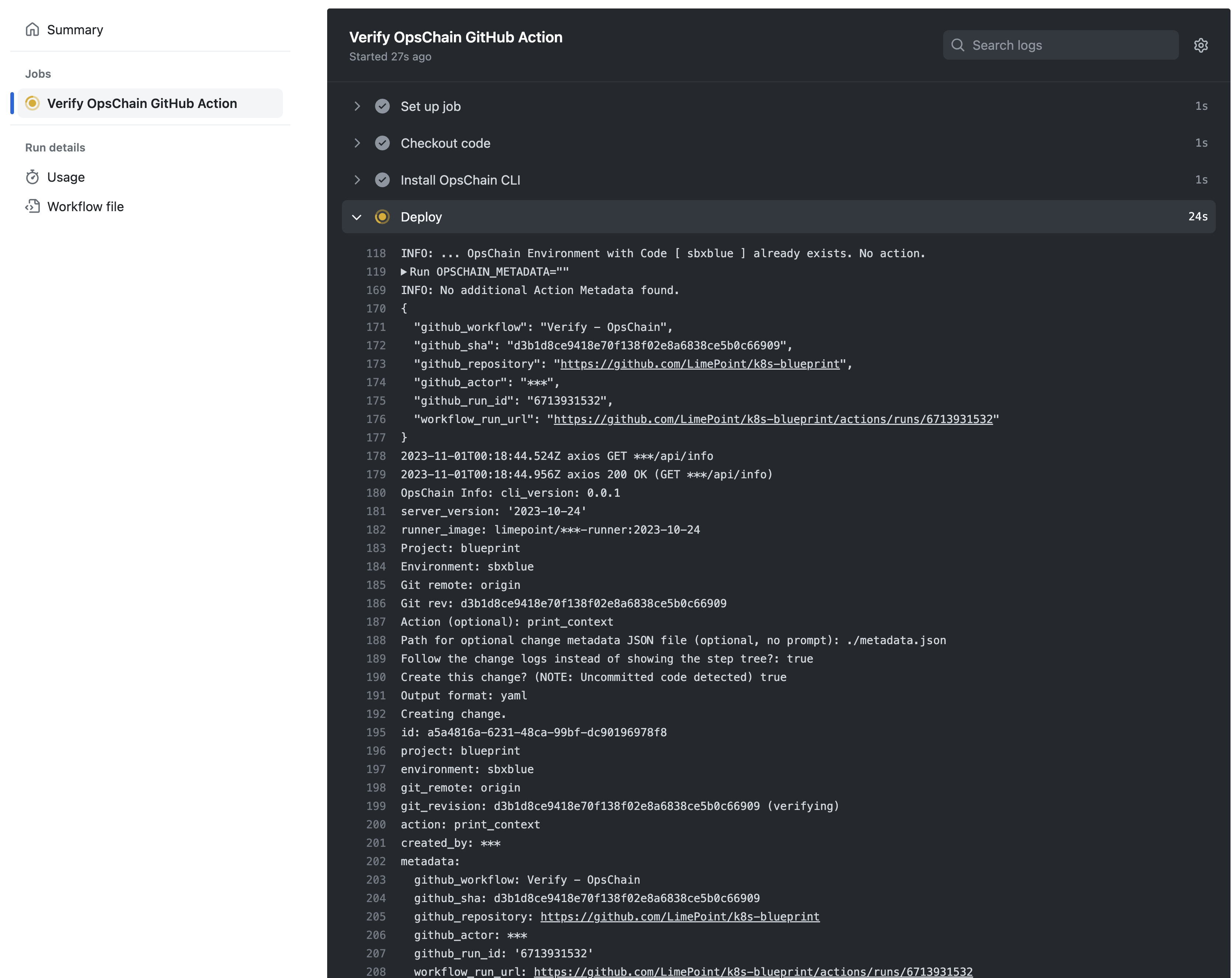Click the Install OpsChain CLI success checkmark

click(382, 180)
